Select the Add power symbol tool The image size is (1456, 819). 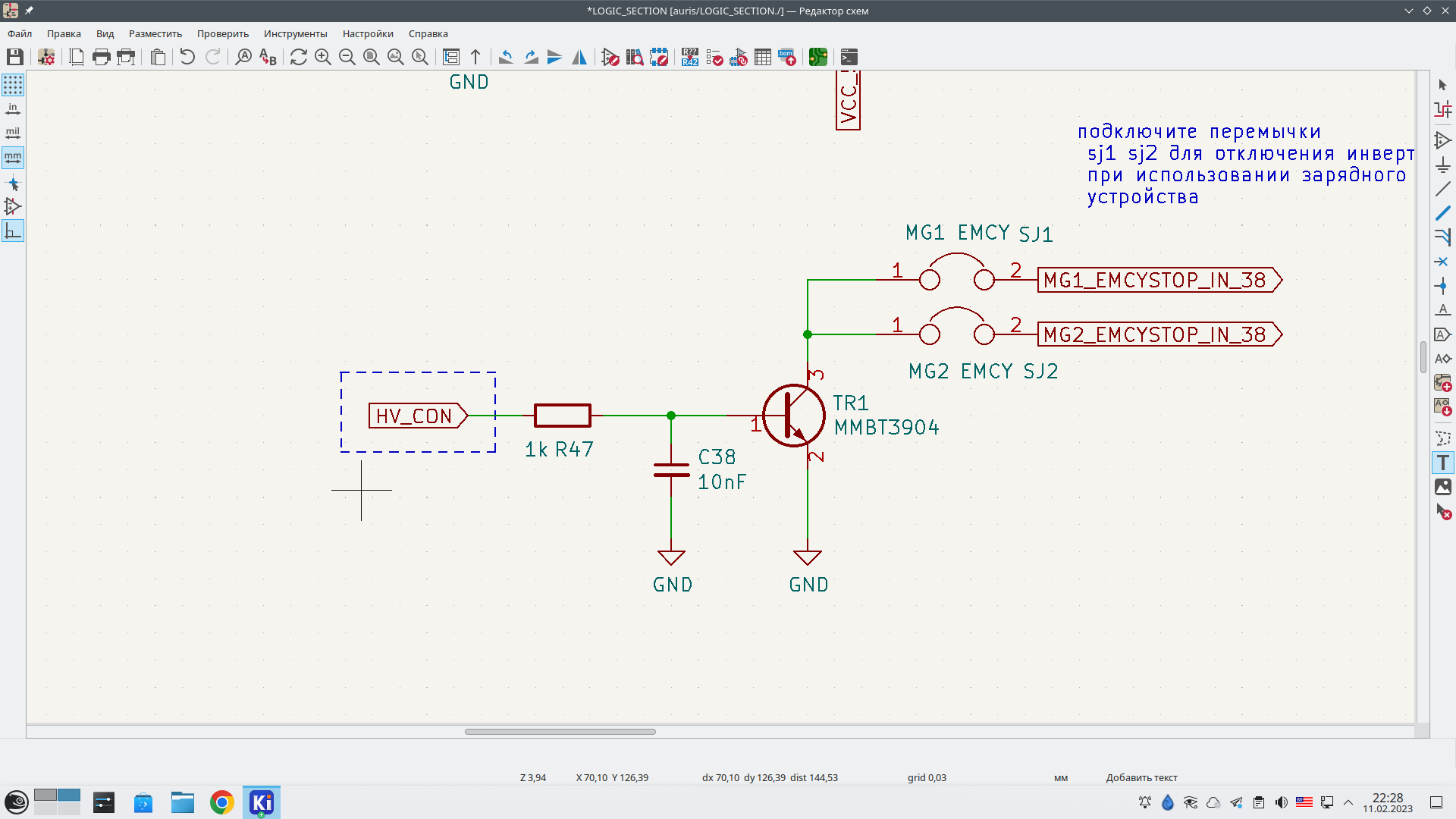point(1442,165)
